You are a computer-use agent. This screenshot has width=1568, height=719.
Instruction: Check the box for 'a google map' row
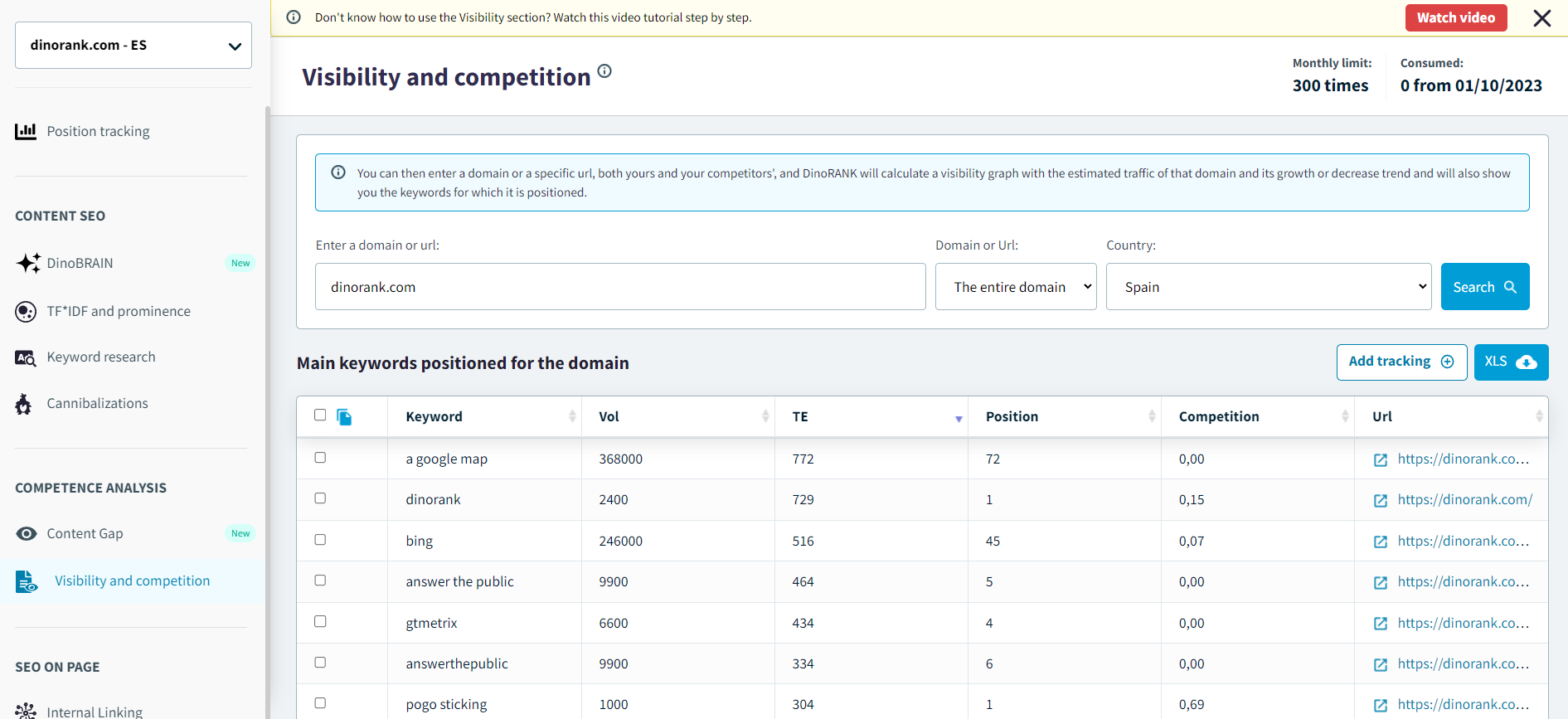(320, 458)
